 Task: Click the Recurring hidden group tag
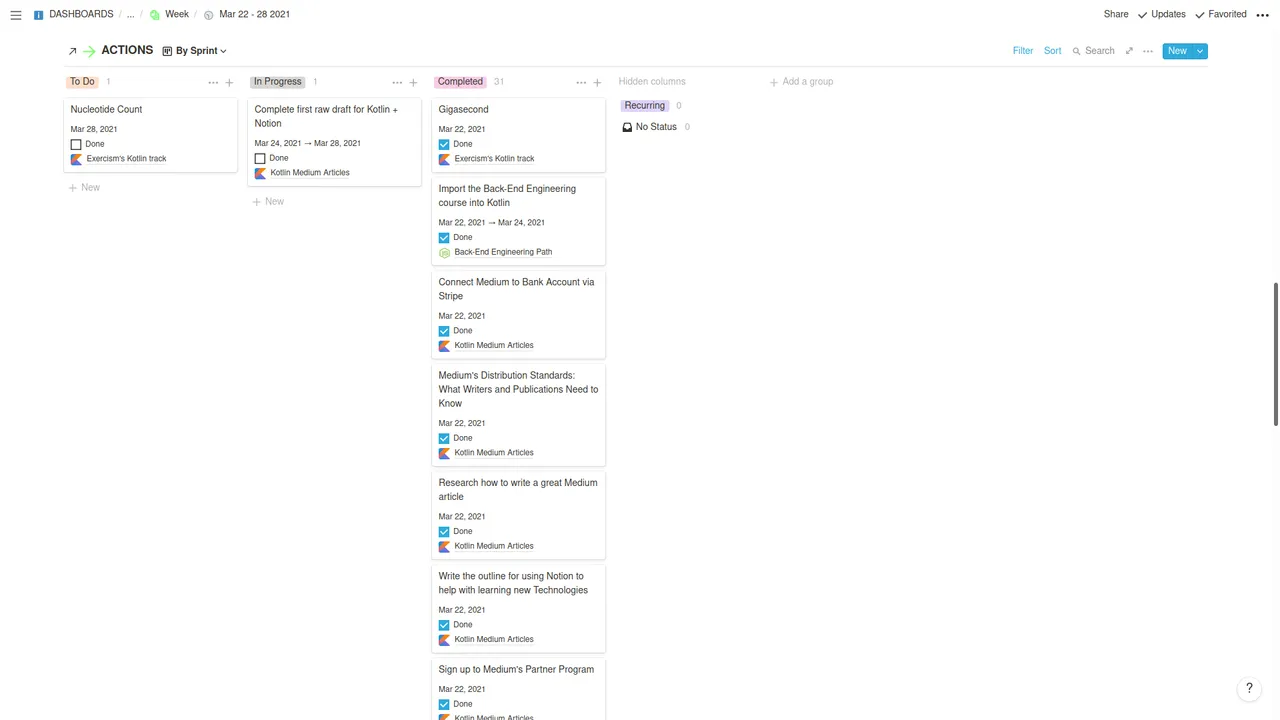click(x=645, y=106)
